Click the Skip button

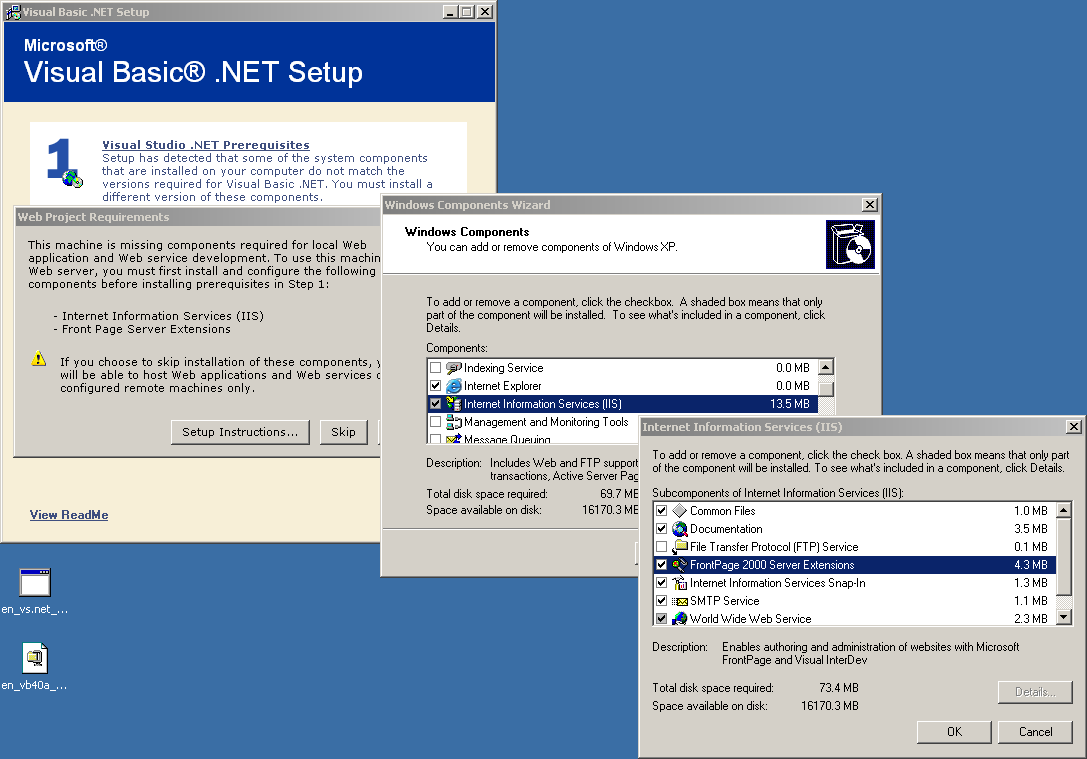(343, 432)
